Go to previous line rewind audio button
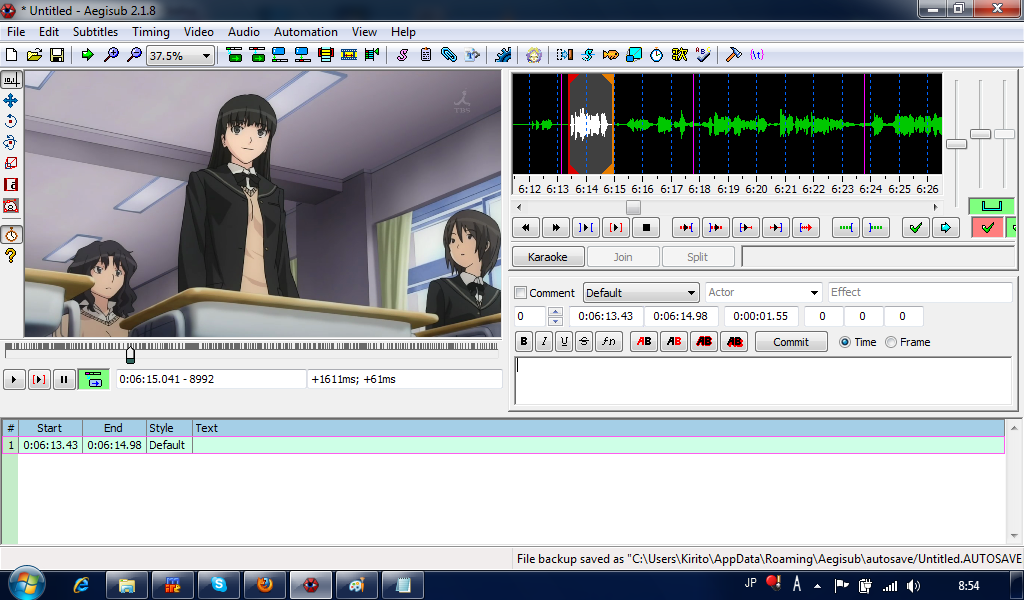Image resolution: width=1024 pixels, height=600 pixels. (526, 227)
